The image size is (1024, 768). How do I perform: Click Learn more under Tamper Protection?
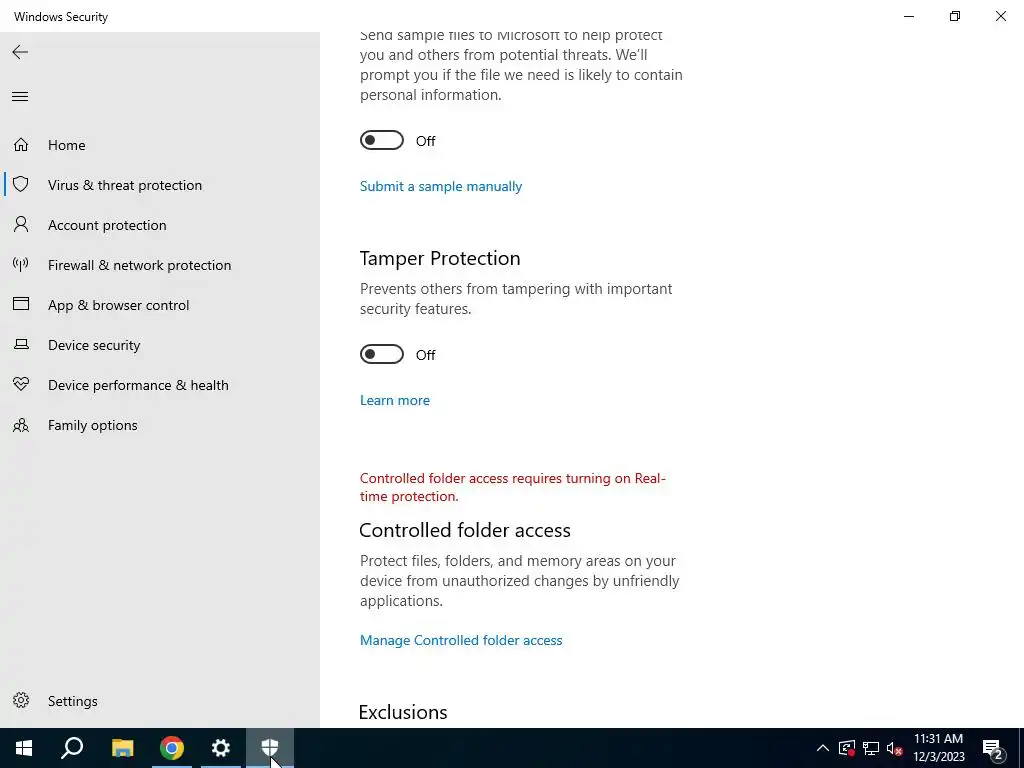394,400
